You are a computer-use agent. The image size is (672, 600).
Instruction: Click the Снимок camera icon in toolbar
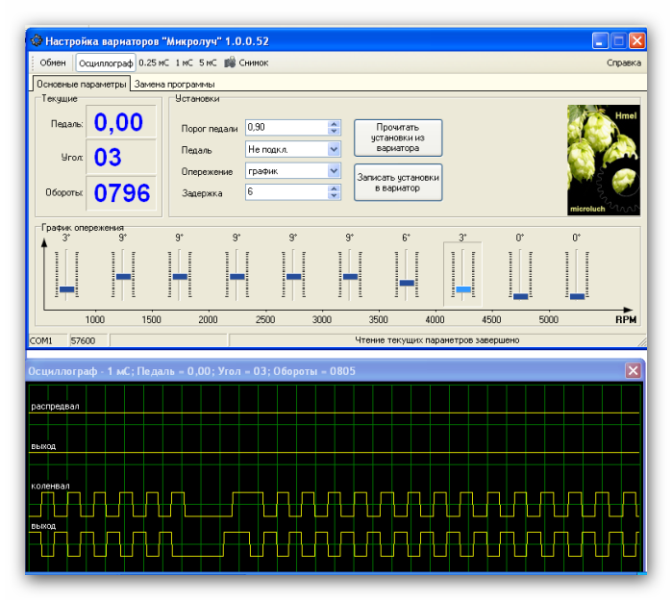[230, 63]
